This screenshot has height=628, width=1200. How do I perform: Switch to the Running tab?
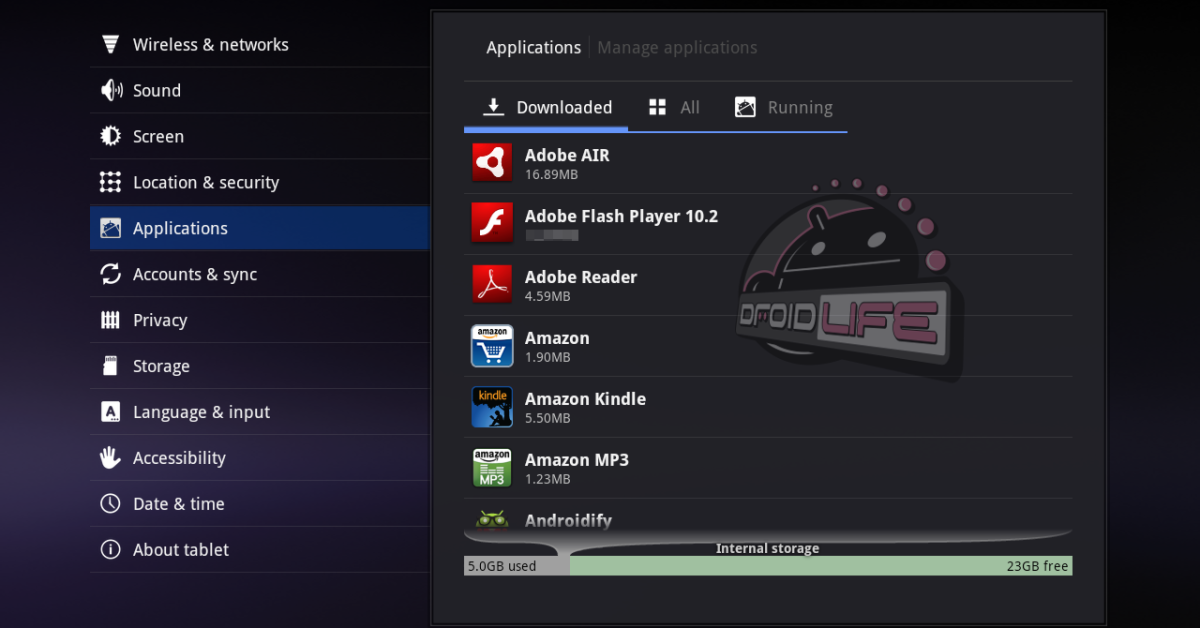(784, 108)
